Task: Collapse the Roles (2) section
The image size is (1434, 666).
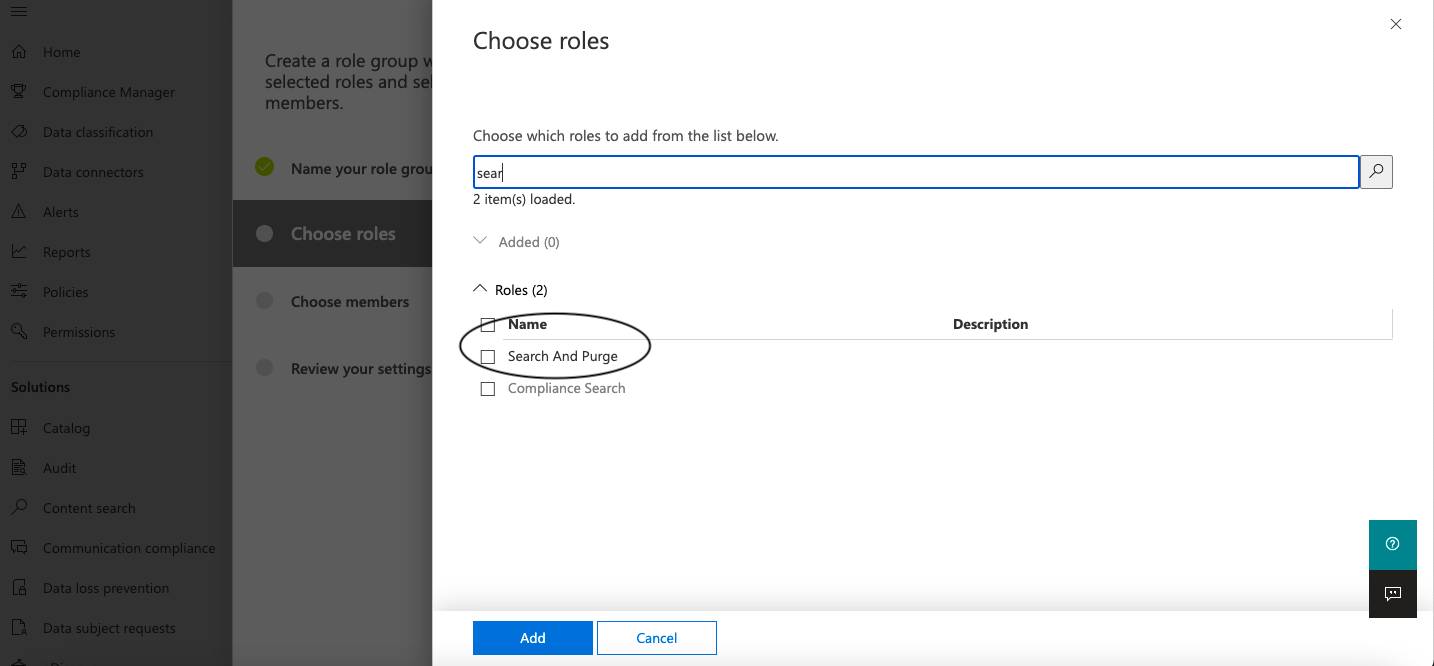Action: tap(479, 290)
